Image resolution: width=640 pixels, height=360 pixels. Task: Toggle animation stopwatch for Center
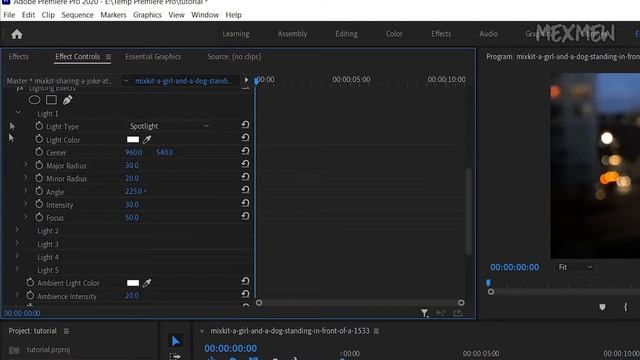(39, 152)
